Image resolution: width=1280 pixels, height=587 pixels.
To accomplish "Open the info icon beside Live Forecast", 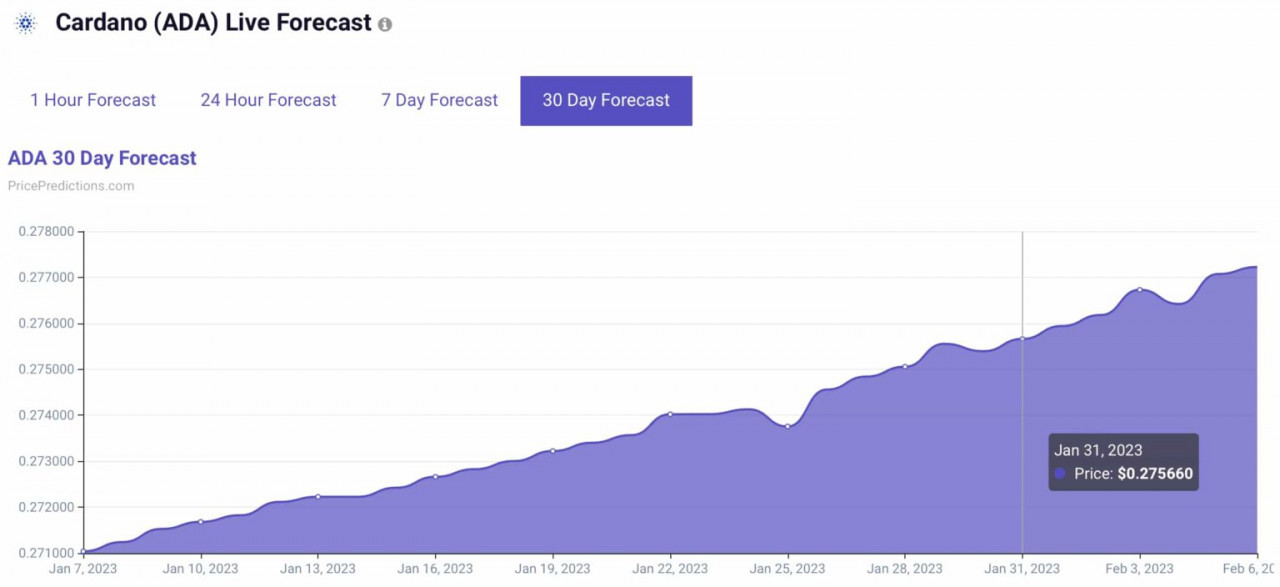I will point(385,25).
